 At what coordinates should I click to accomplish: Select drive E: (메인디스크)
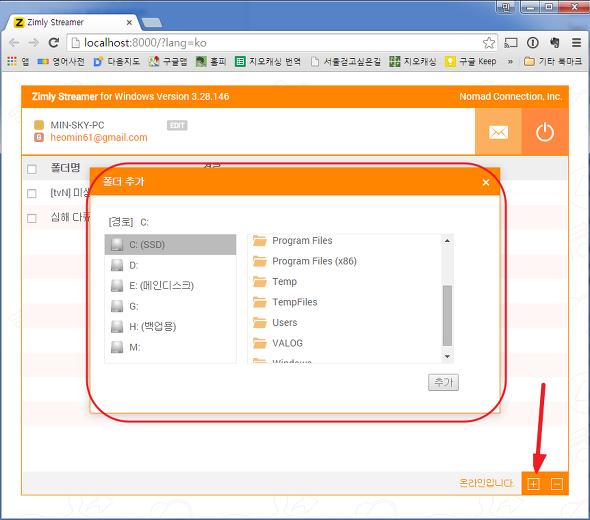click(170, 286)
